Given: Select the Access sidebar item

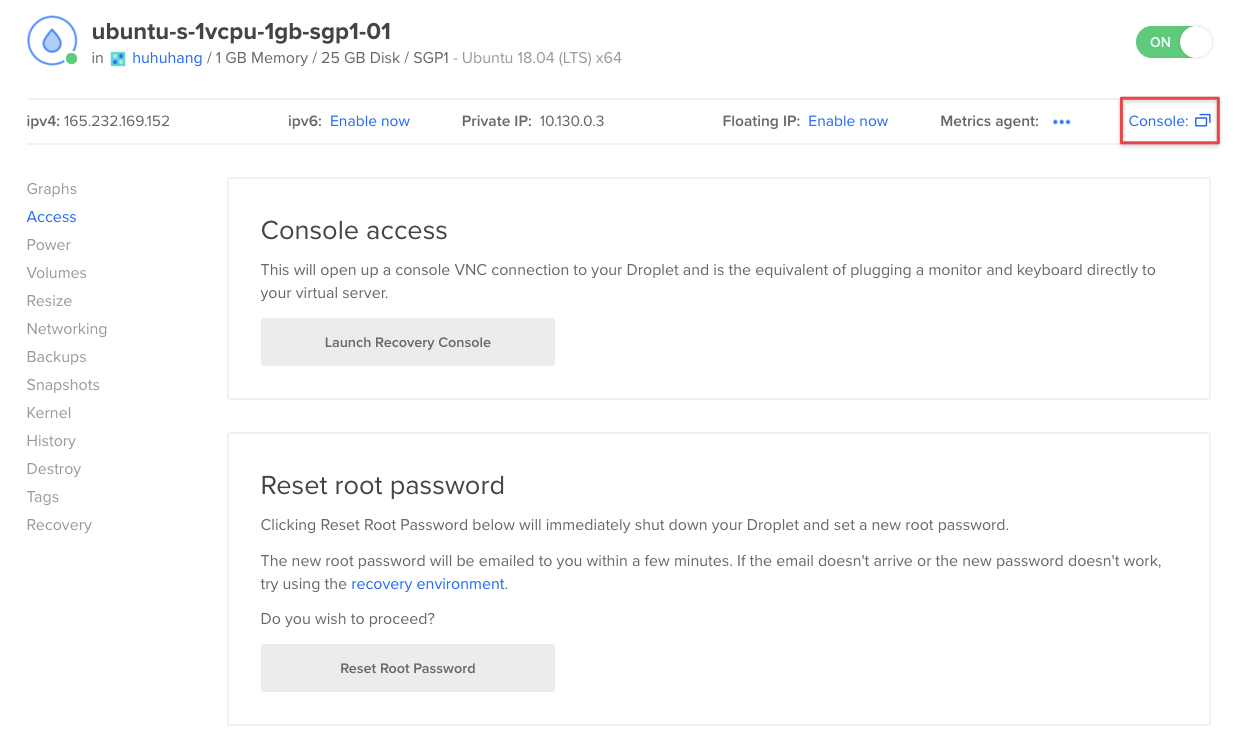Looking at the screenshot, I should pyautogui.click(x=52, y=217).
